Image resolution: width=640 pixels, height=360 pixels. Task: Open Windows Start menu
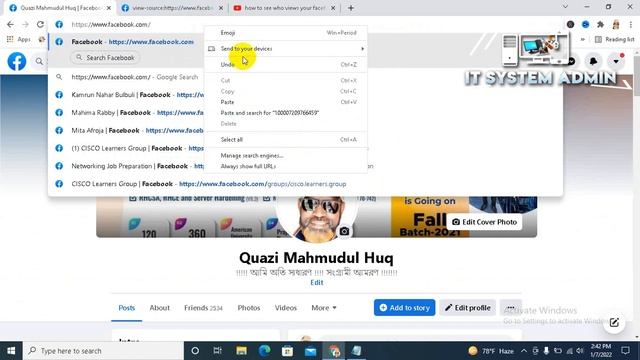point(11,351)
